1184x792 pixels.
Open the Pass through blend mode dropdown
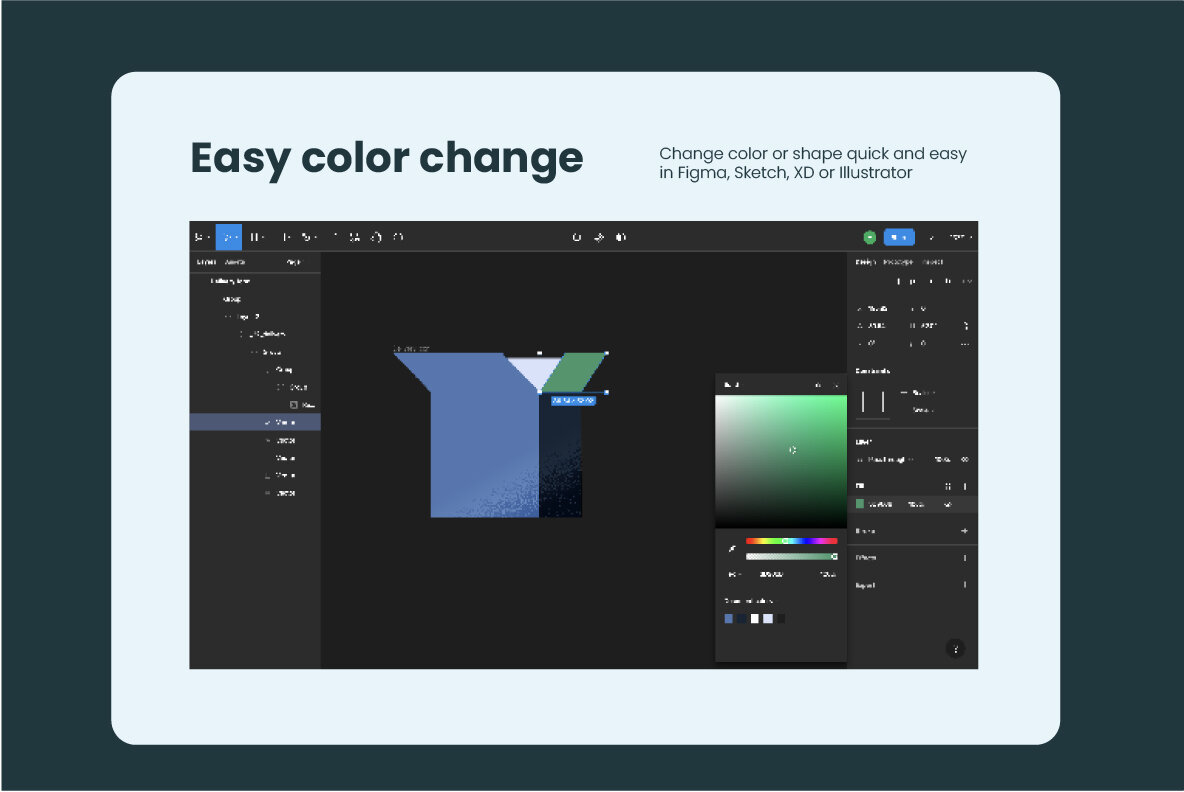[886, 460]
